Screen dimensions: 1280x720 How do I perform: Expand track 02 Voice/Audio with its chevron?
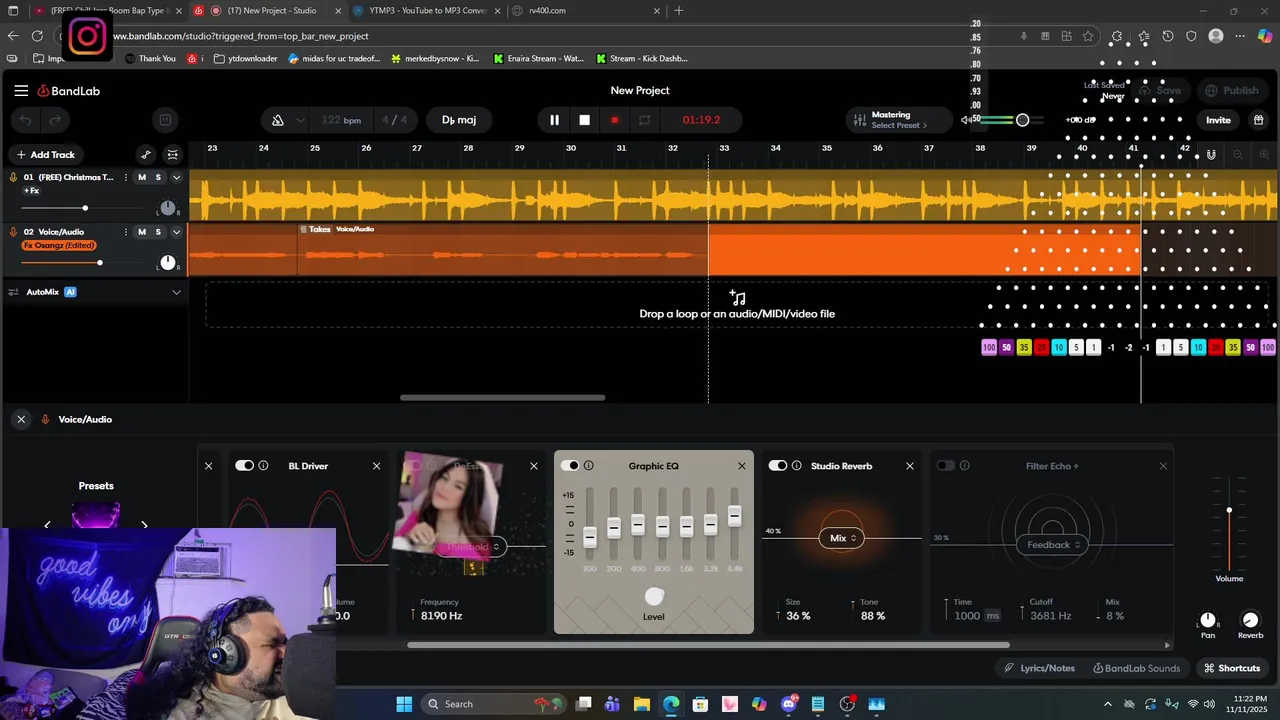point(177,232)
